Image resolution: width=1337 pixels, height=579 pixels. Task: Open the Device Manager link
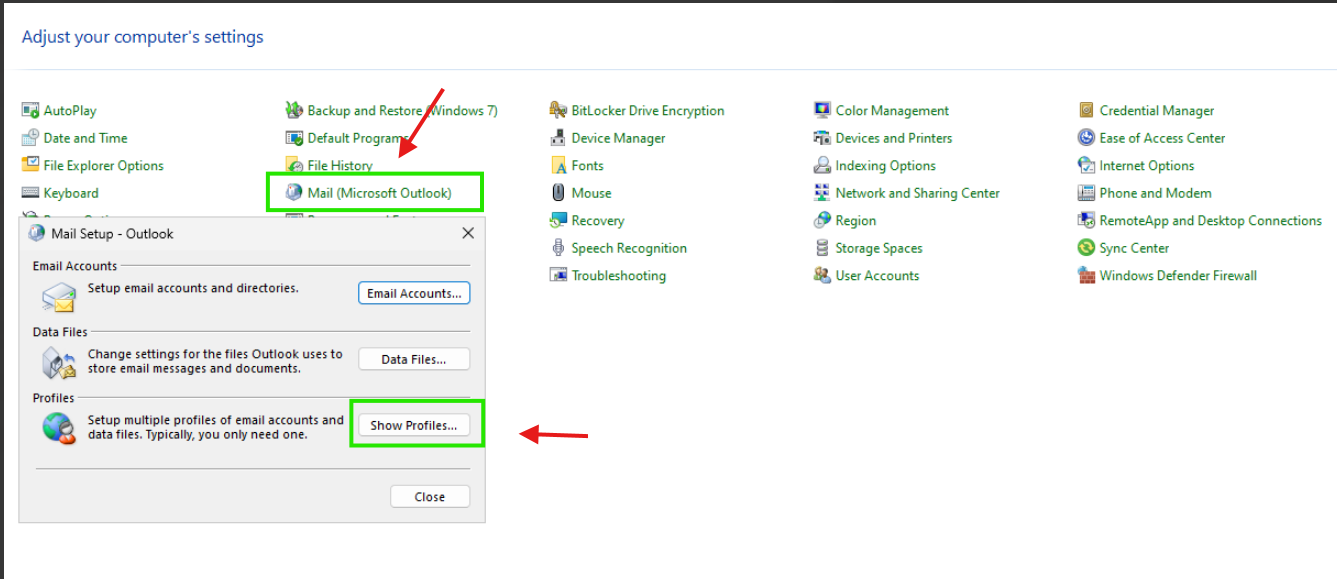point(618,138)
